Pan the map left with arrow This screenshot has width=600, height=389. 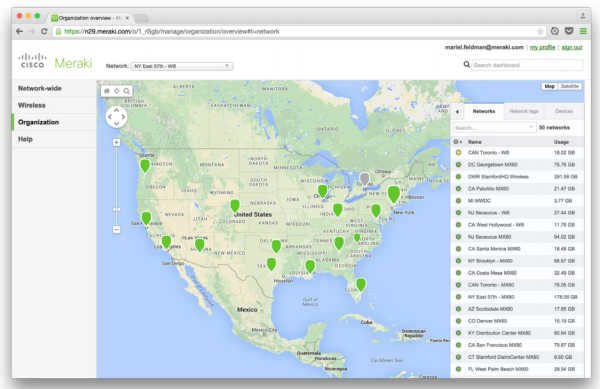pyautogui.click(x=110, y=117)
